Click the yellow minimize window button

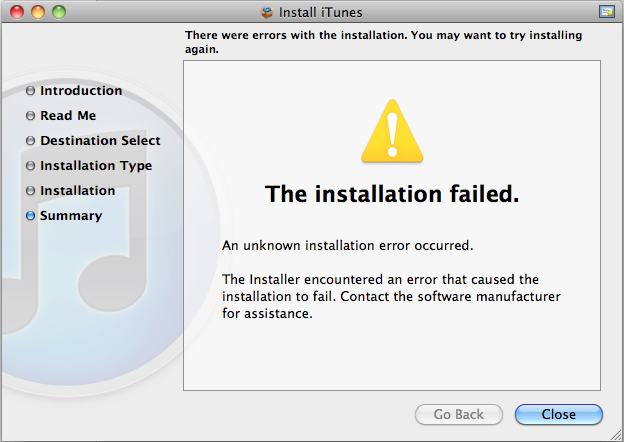[x=39, y=12]
